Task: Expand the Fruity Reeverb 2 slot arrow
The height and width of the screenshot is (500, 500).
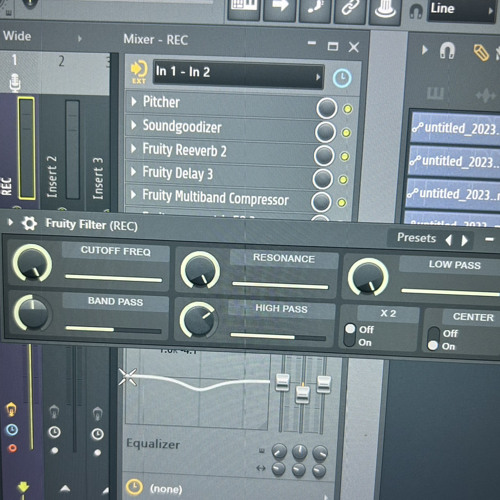Action: pyautogui.click(x=133, y=148)
